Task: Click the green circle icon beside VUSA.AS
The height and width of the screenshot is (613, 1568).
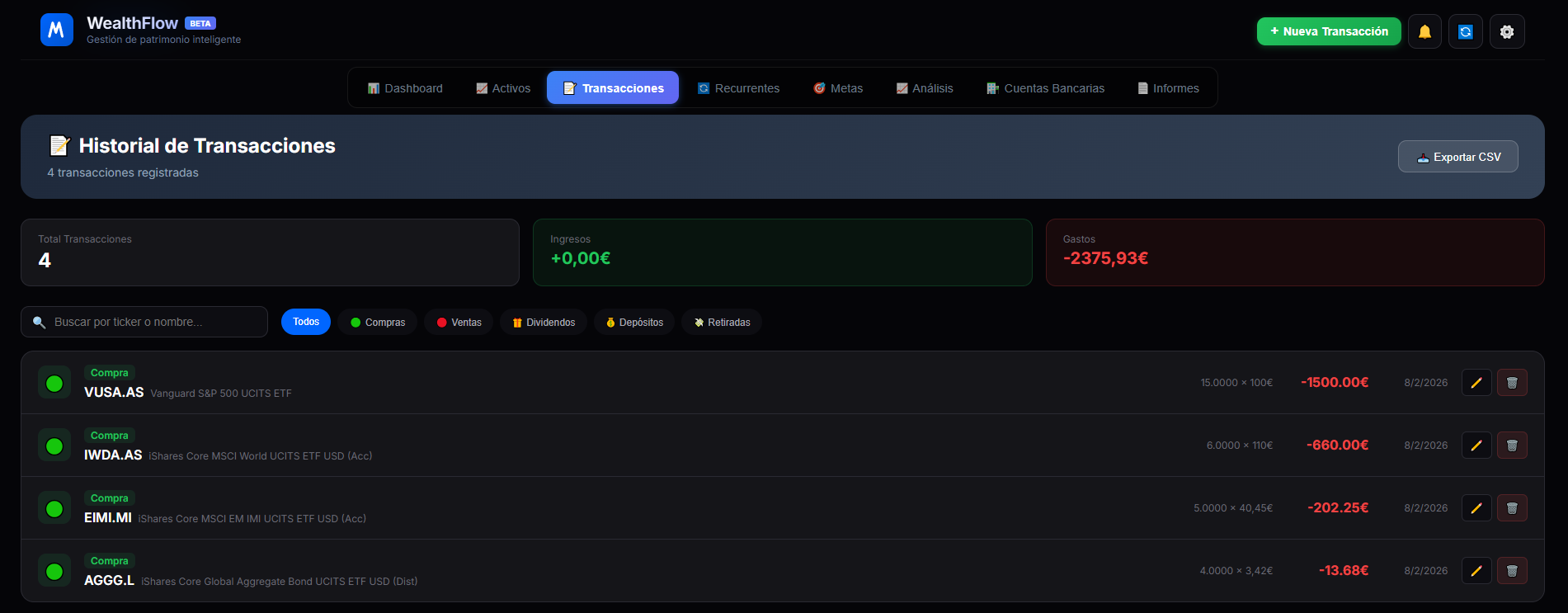Action: [x=54, y=383]
